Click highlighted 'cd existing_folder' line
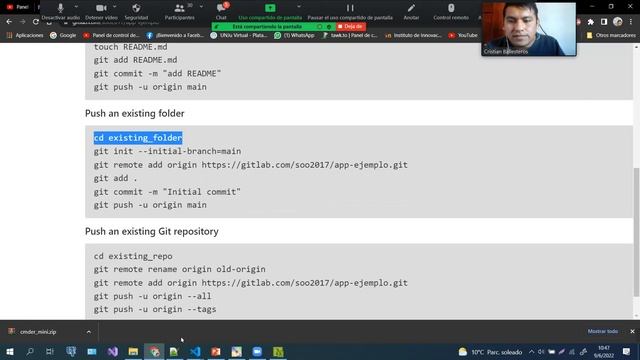The image size is (640, 360). coord(138,138)
